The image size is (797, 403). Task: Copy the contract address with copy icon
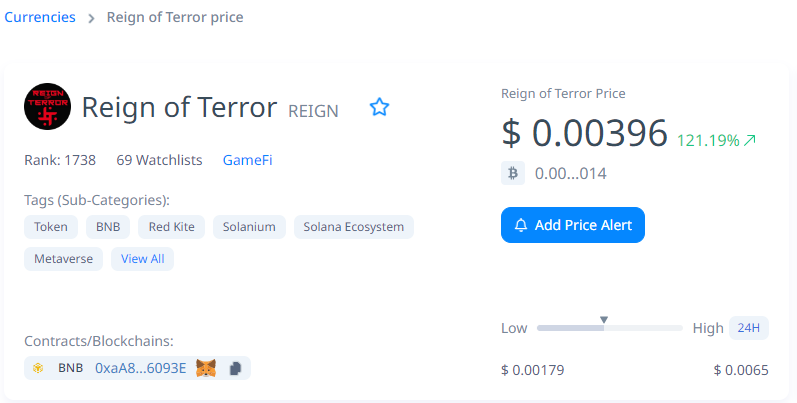point(235,368)
